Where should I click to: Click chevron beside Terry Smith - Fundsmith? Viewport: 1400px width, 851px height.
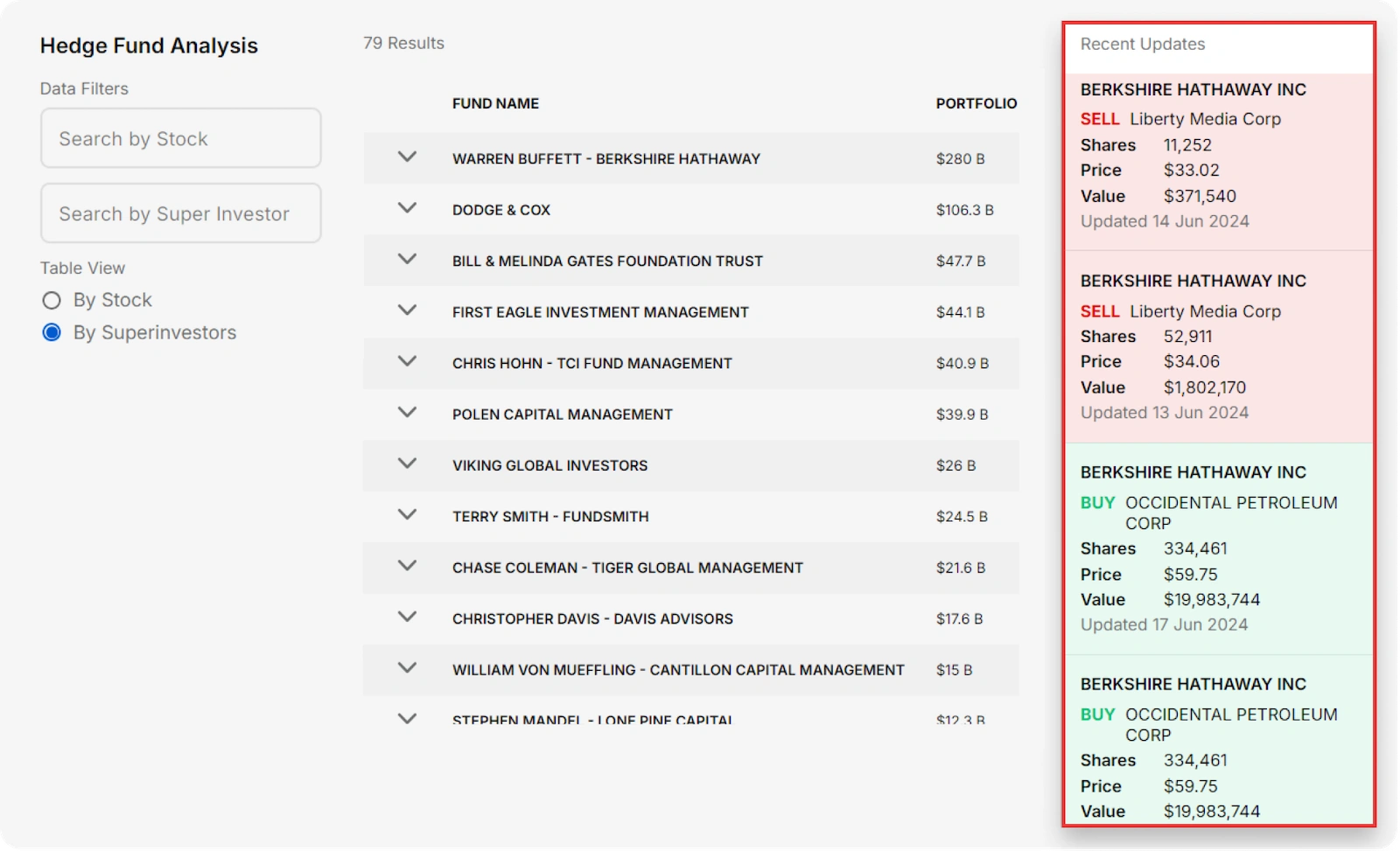407,515
